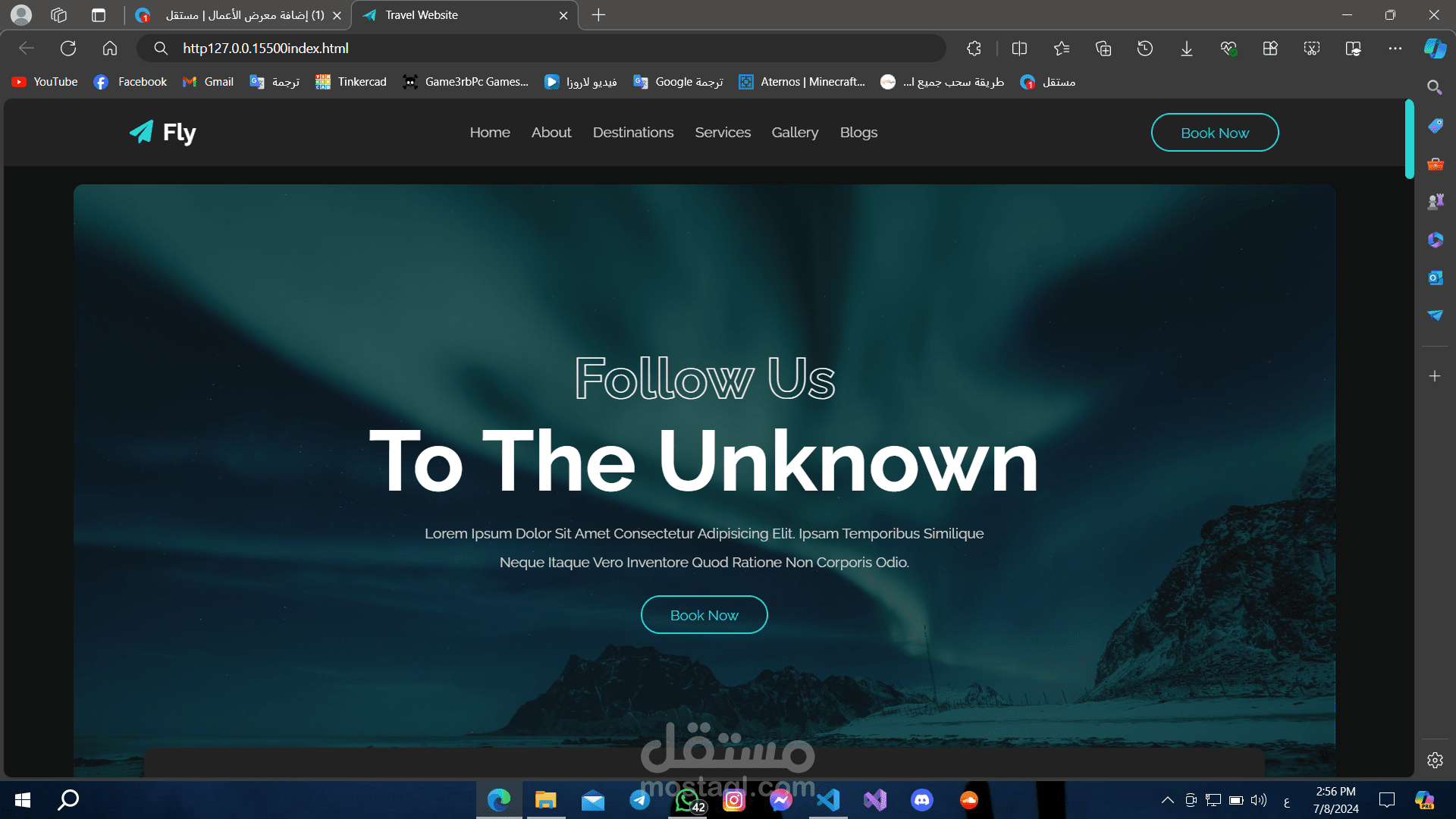Show hidden system tray icons

click(1168, 800)
